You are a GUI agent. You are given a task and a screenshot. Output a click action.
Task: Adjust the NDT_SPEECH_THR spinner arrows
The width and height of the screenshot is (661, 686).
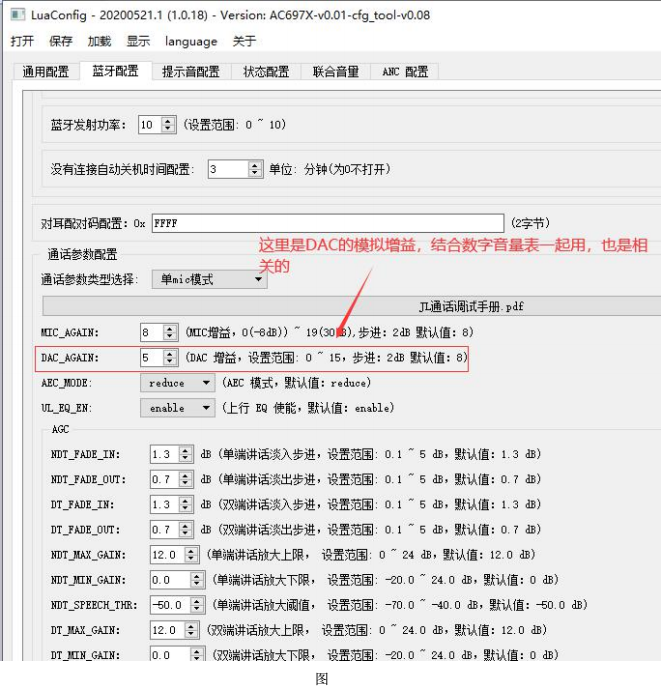click(197, 605)
